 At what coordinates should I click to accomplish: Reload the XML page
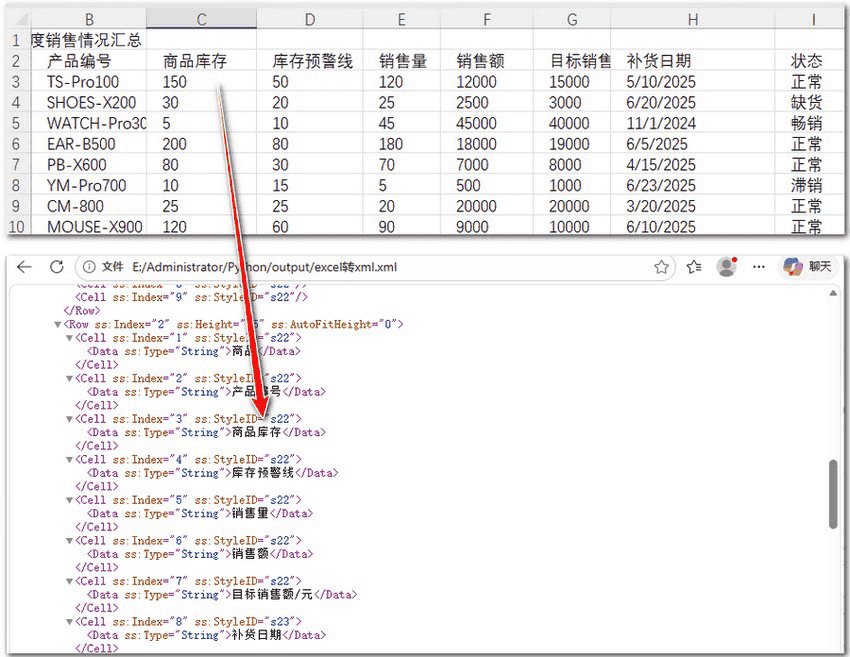pos(56,267)
